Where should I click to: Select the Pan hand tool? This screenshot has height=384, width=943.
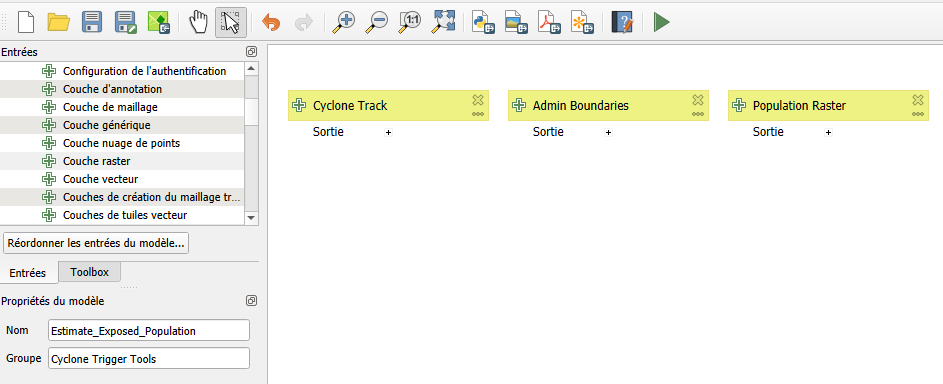[x=198, y=23]
